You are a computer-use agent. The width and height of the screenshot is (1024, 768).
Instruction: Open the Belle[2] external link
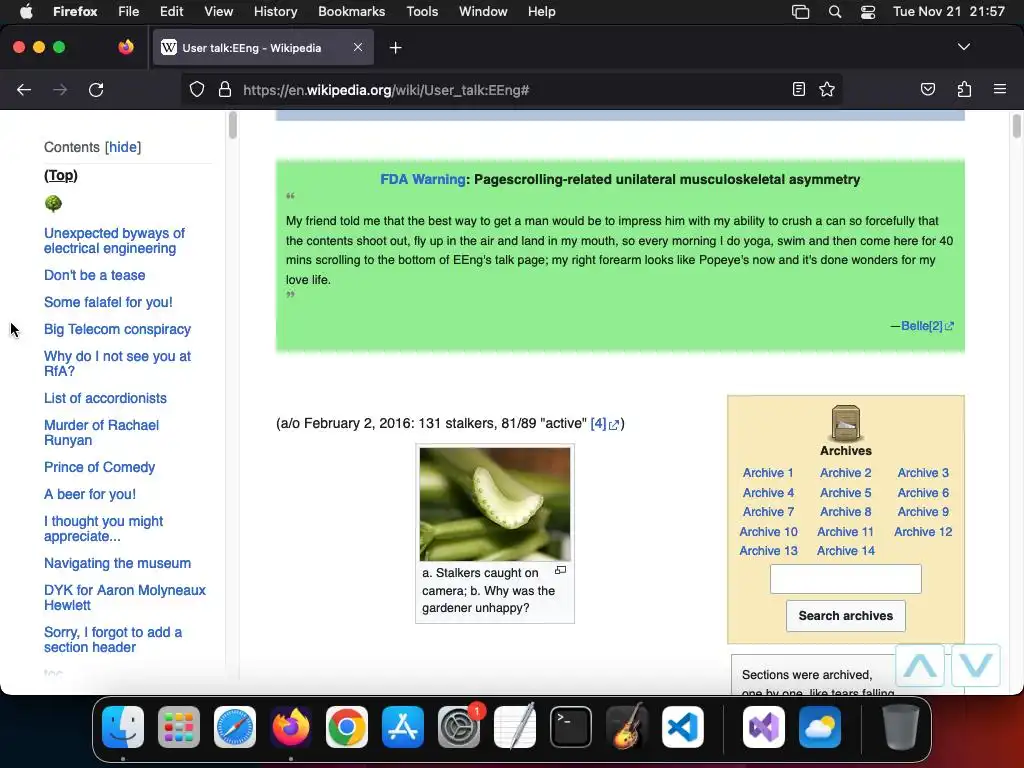(x=927, y=326)
